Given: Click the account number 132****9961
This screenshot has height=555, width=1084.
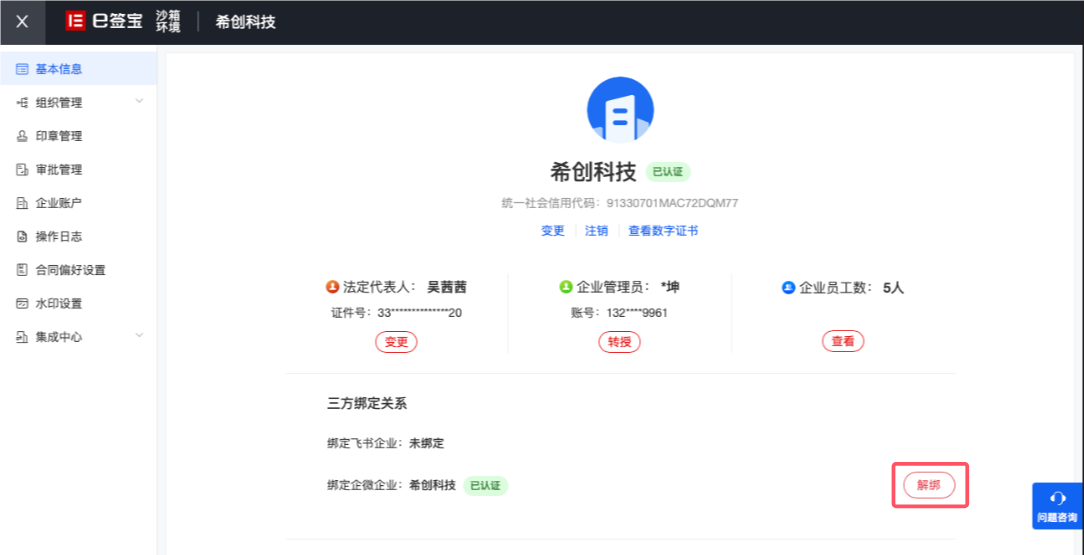Looking at the screenshot, I should point(637,313).
